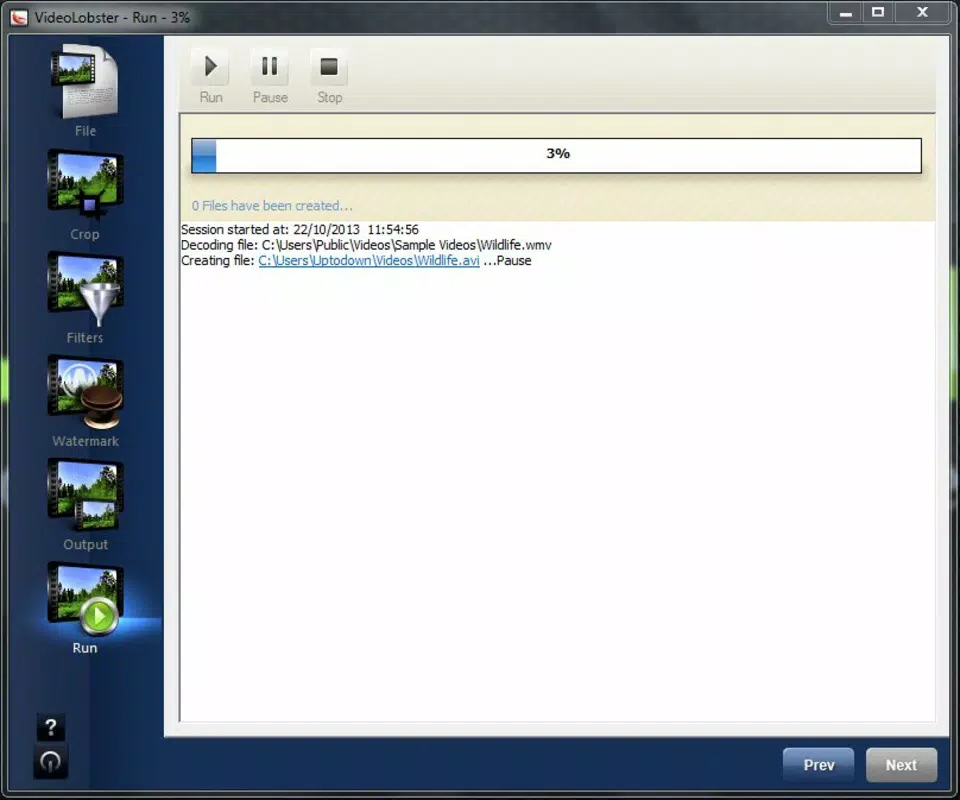
Task: Click the Next button
Action: 901,764
